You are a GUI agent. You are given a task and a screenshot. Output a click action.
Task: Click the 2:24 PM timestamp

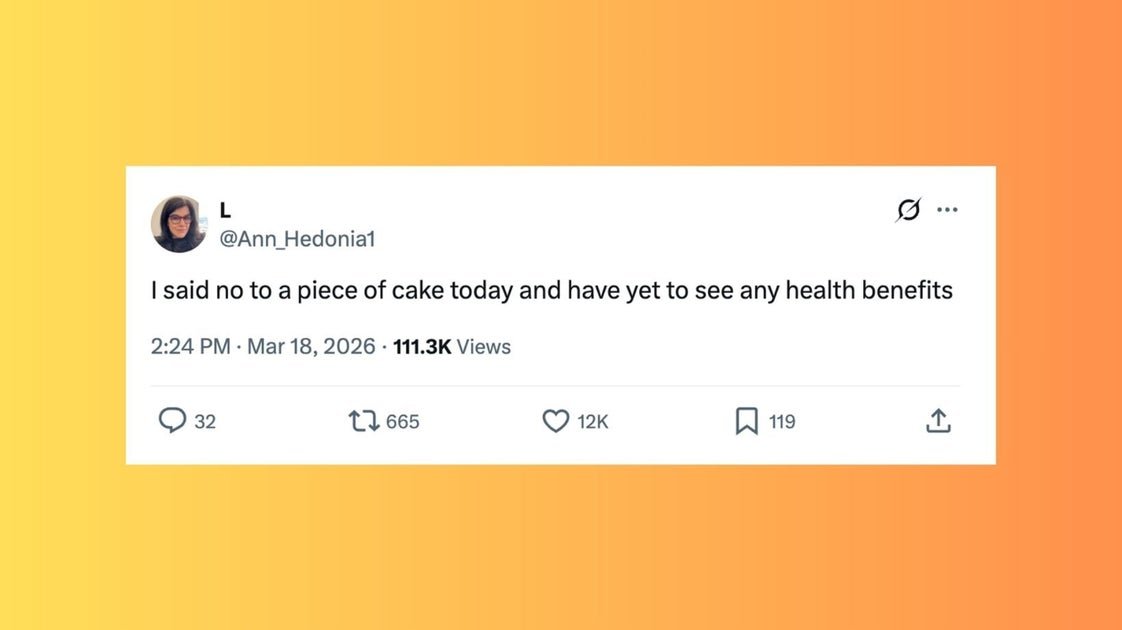(x=191, y=347)
